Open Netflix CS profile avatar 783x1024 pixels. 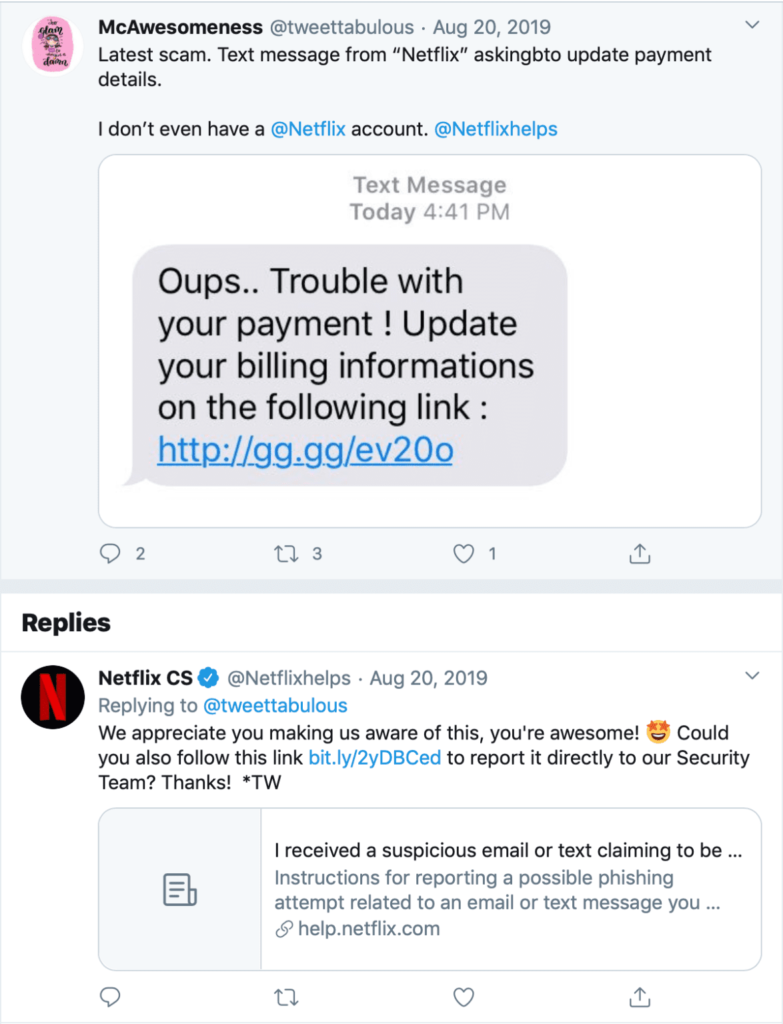coord(52,696)
